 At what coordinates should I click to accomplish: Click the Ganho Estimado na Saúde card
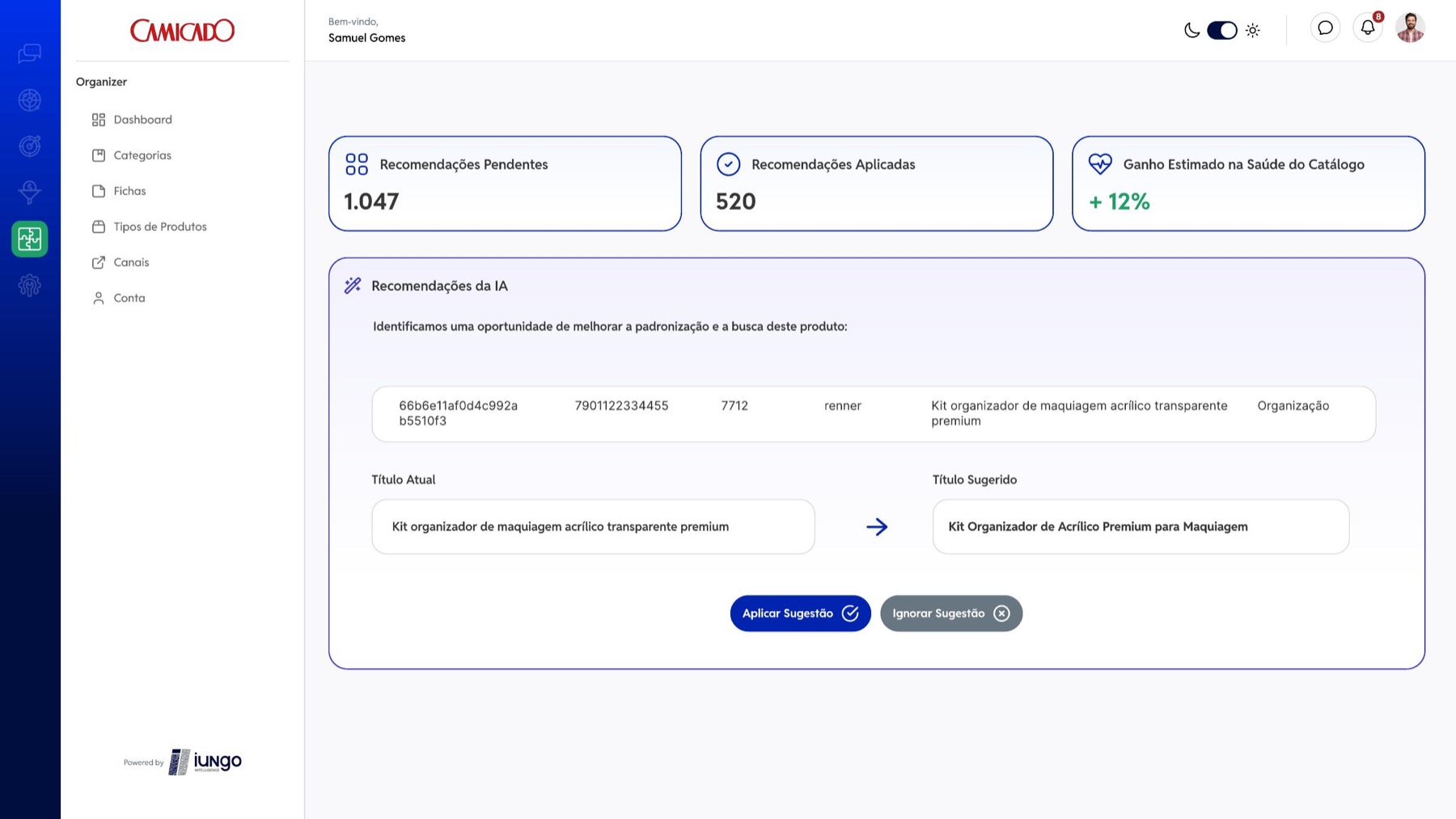(1248, 184)
